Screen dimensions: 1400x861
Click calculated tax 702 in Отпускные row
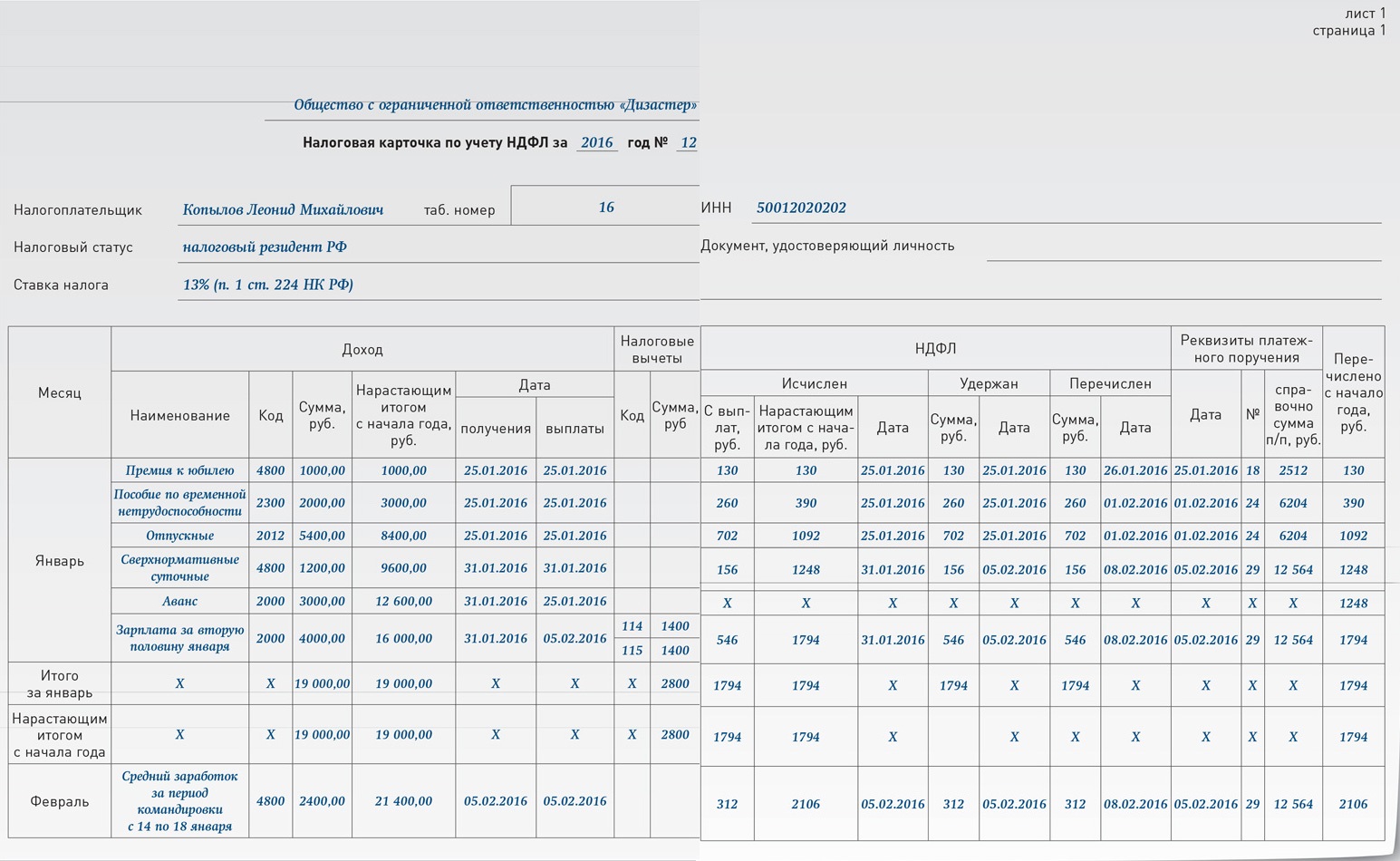[727, 536]
